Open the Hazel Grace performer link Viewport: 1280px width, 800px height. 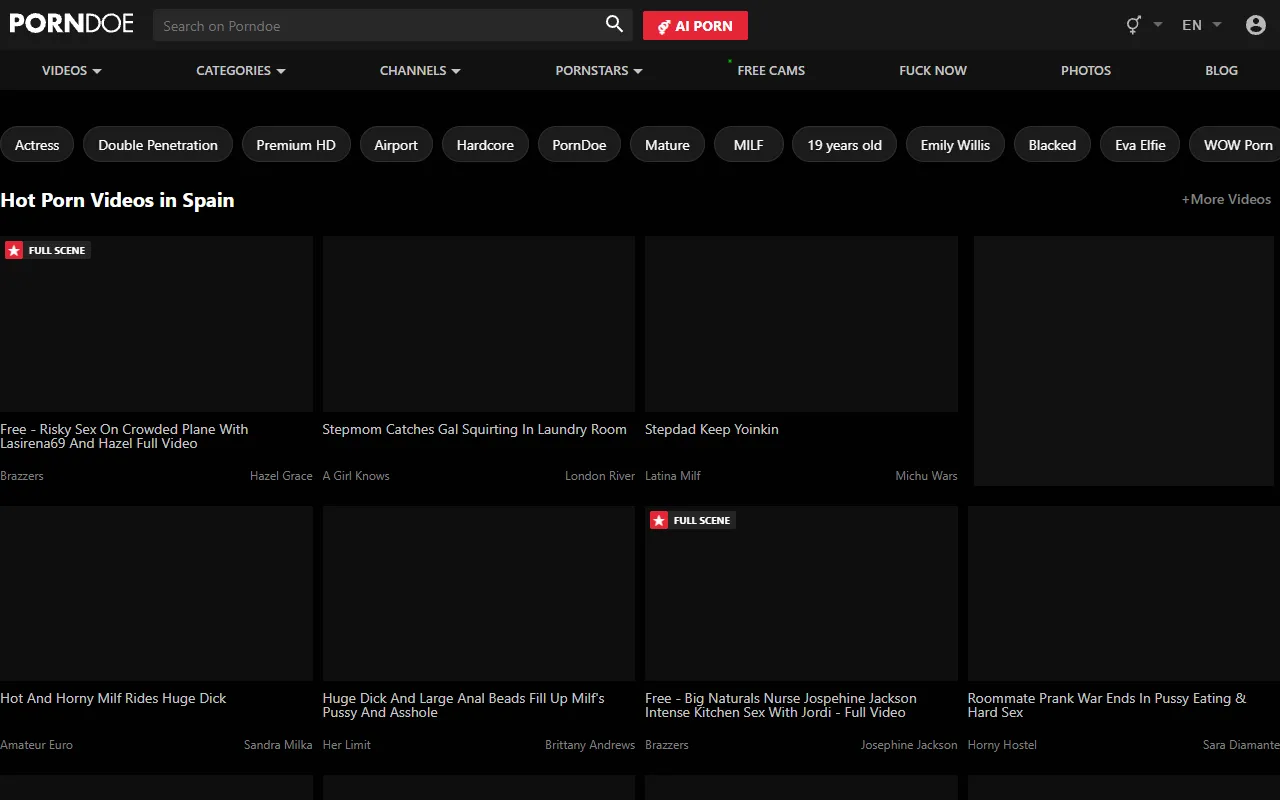281,476
